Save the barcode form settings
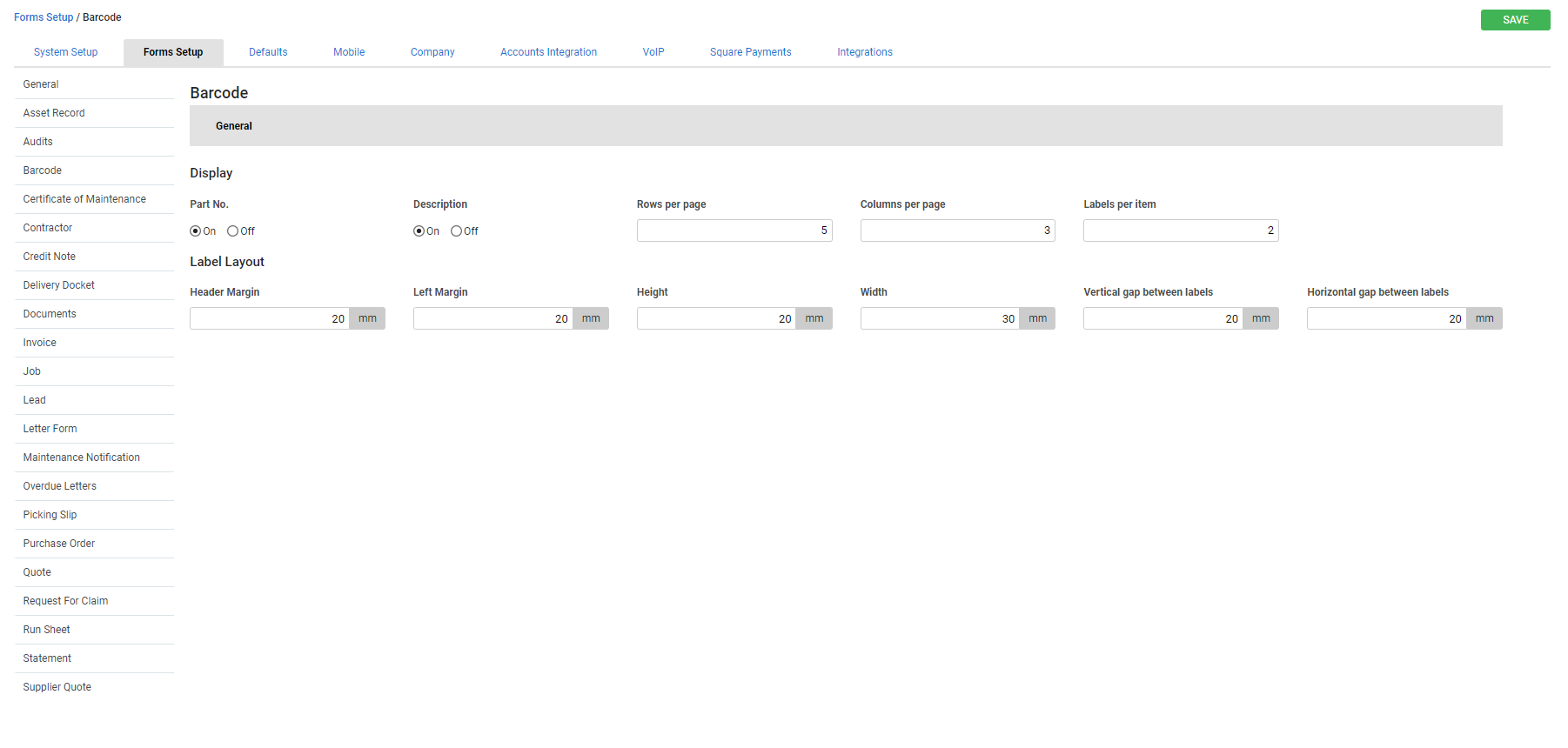 (1515, 20)
